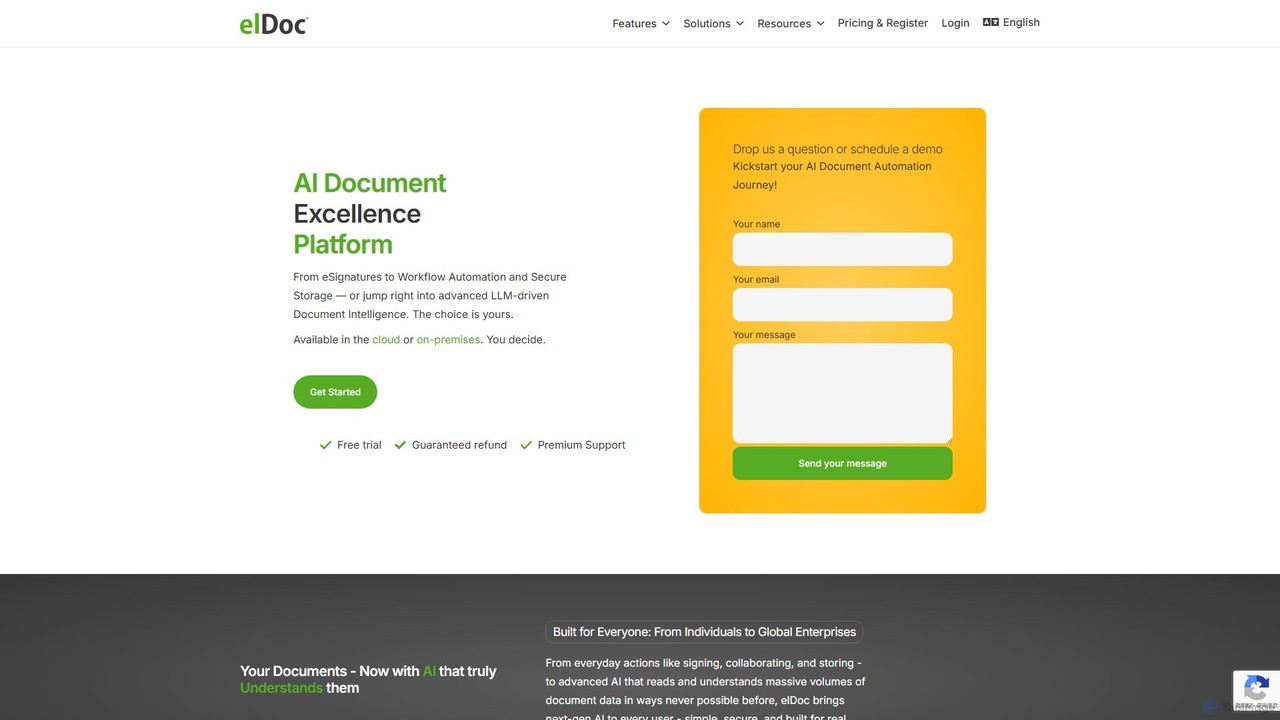Go to Pricing & Register page
The width and height of the screenshot is (1280, 720).
[883, 23]
